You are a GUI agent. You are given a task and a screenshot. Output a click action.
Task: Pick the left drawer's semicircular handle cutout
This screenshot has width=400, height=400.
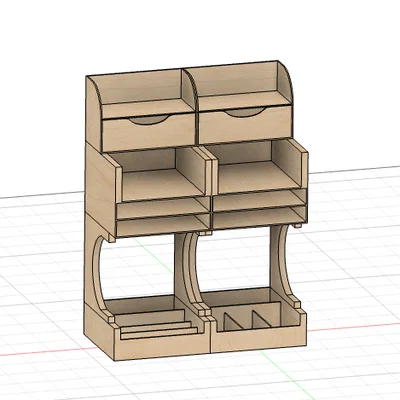pyautogui.click(x=149, y=120)
